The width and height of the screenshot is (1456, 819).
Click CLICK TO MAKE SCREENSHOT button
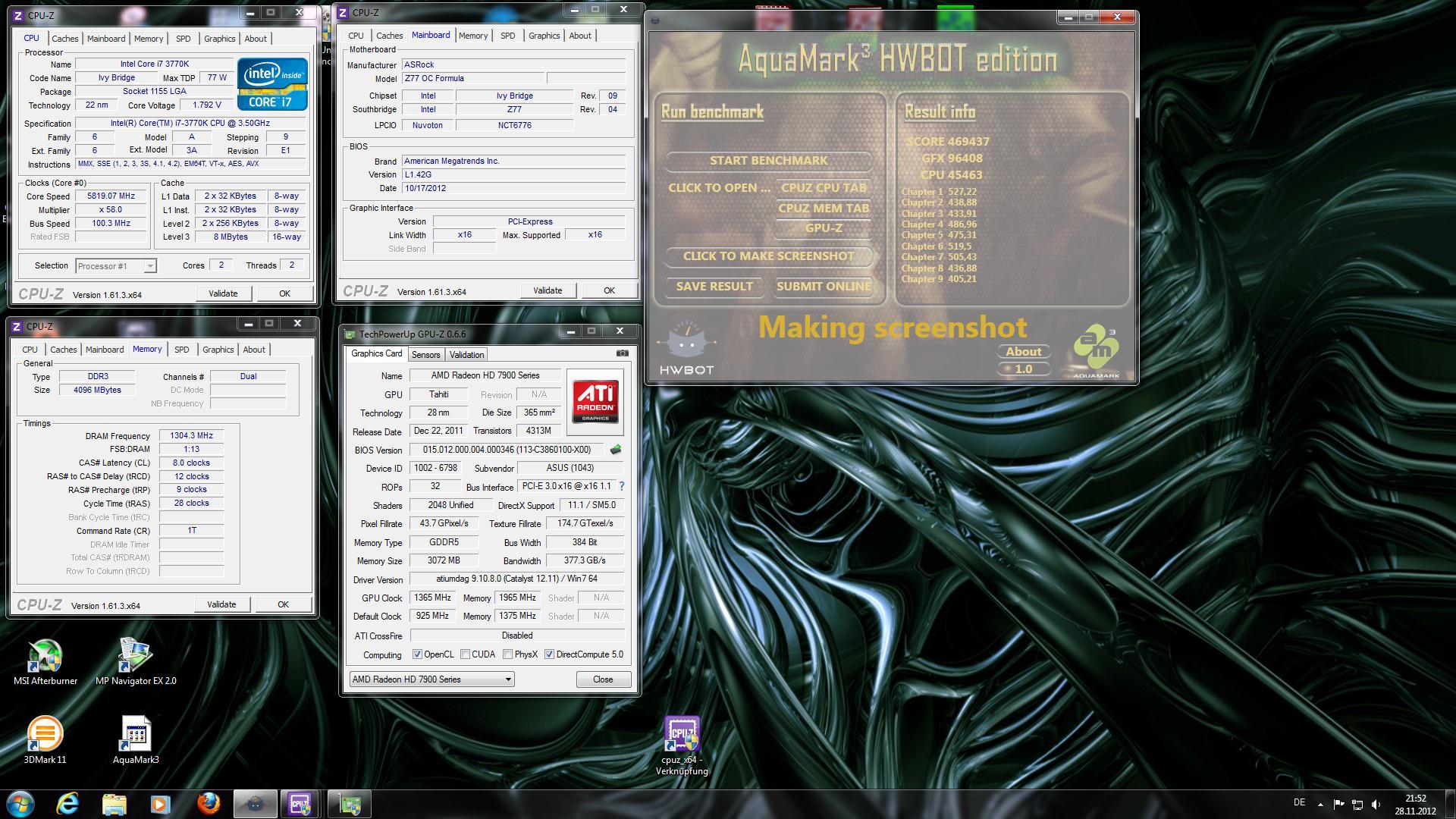click(x=769, y=256)
